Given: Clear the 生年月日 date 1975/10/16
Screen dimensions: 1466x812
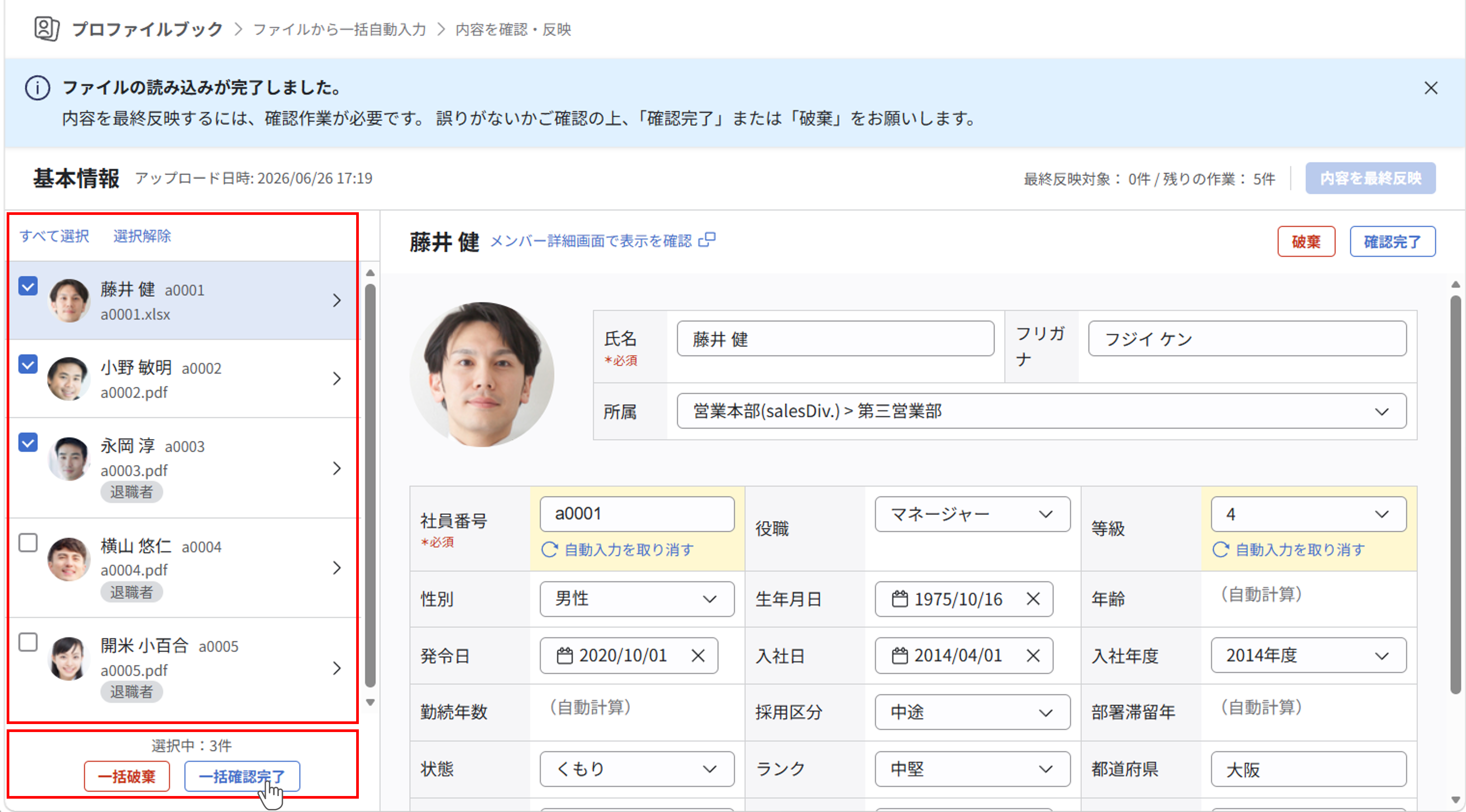Looking at the screenshot, I should 1033,599.
